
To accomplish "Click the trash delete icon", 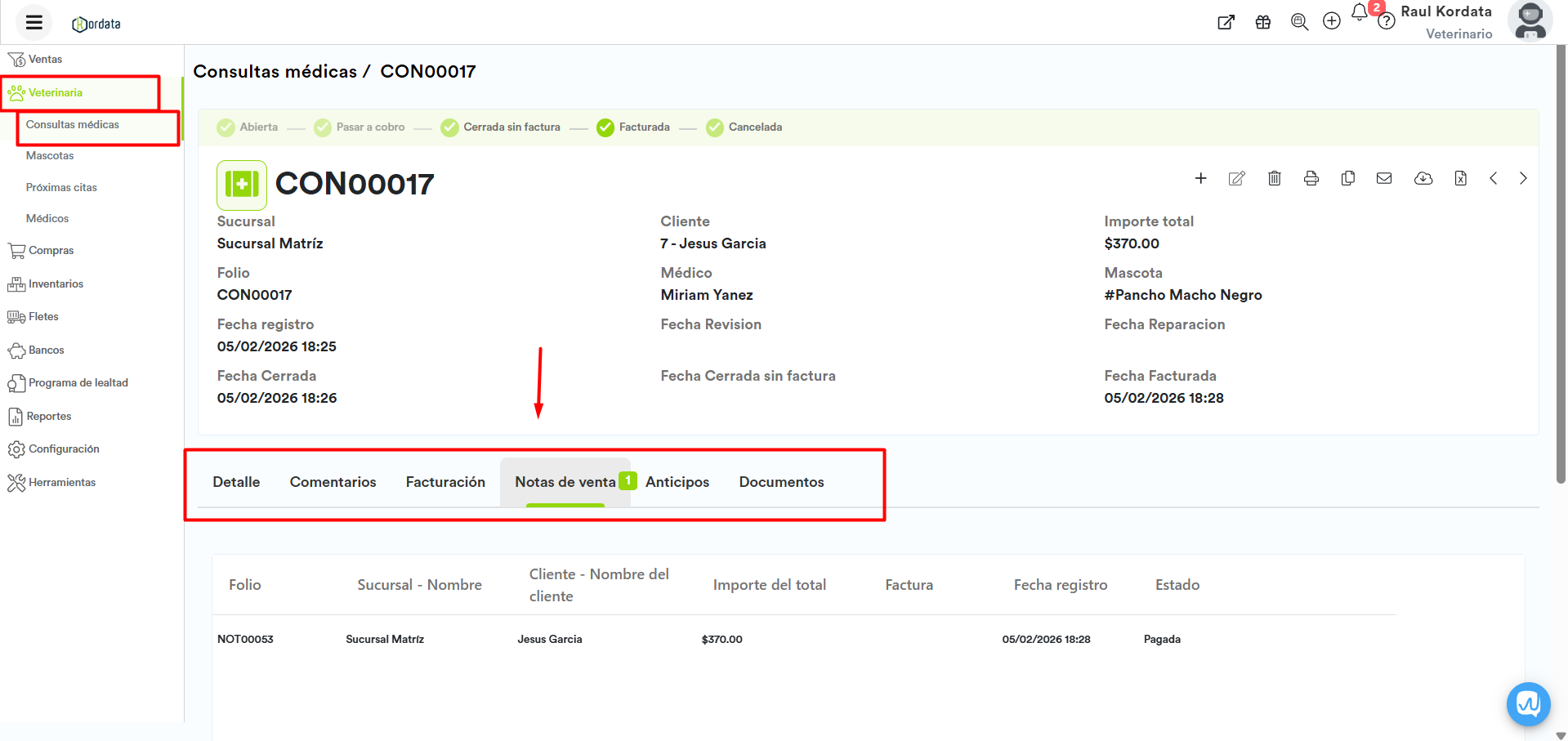I will pyautogui.click(x=1274, y=179).
